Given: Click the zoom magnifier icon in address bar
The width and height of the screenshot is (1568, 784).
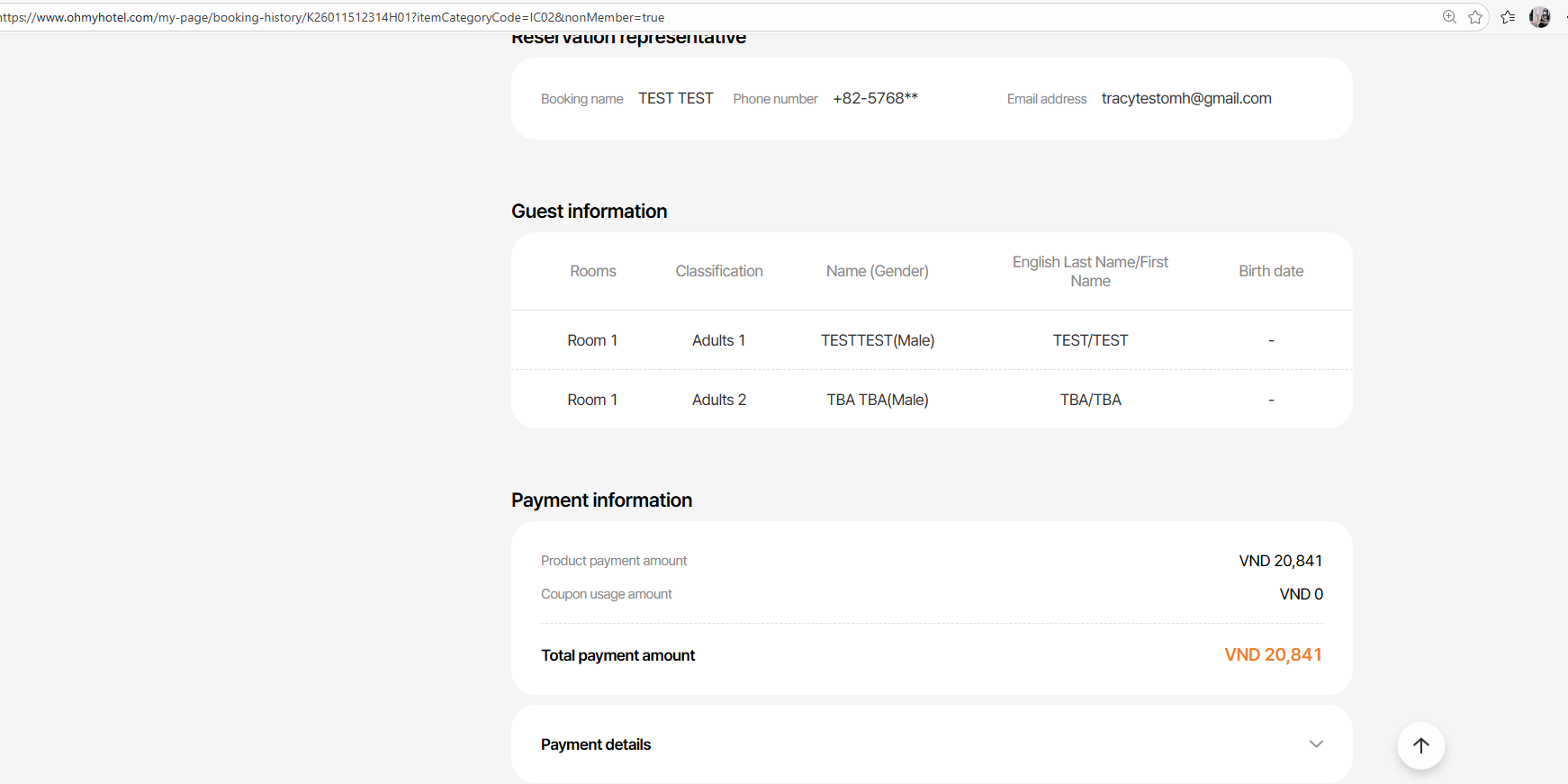Looking at the screenshot, I should point(1449,17).
